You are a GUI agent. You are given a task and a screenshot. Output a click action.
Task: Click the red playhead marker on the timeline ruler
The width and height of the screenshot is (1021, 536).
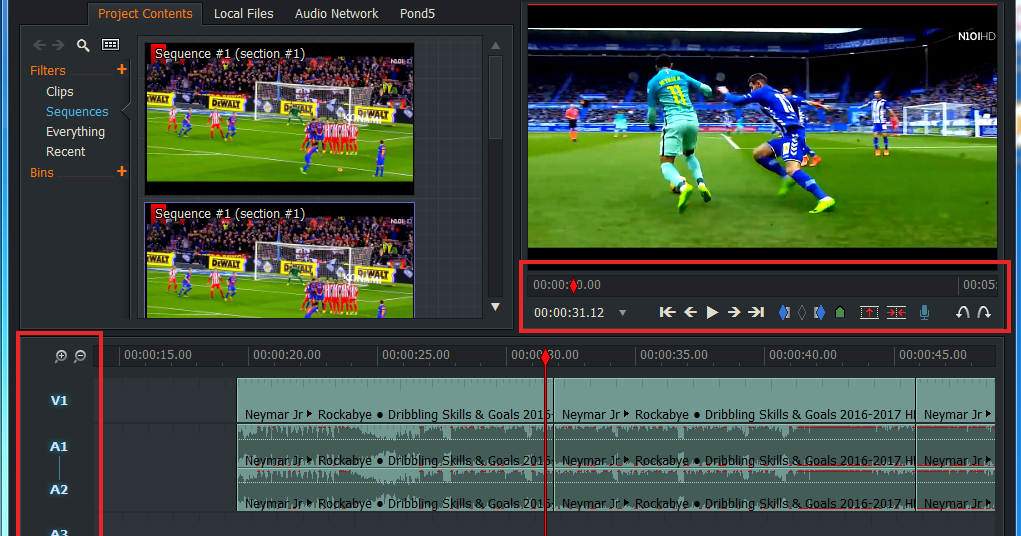[x=546, y=356]
